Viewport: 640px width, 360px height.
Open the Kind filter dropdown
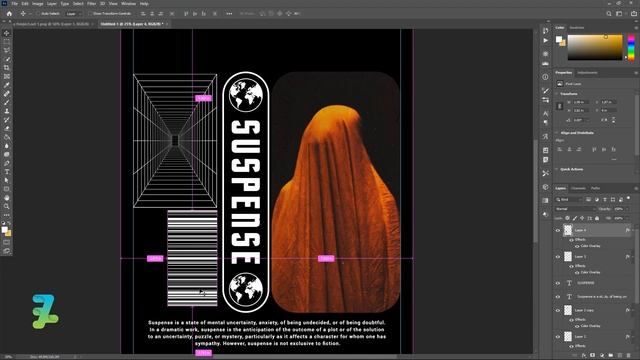click(x=569, y=199)
